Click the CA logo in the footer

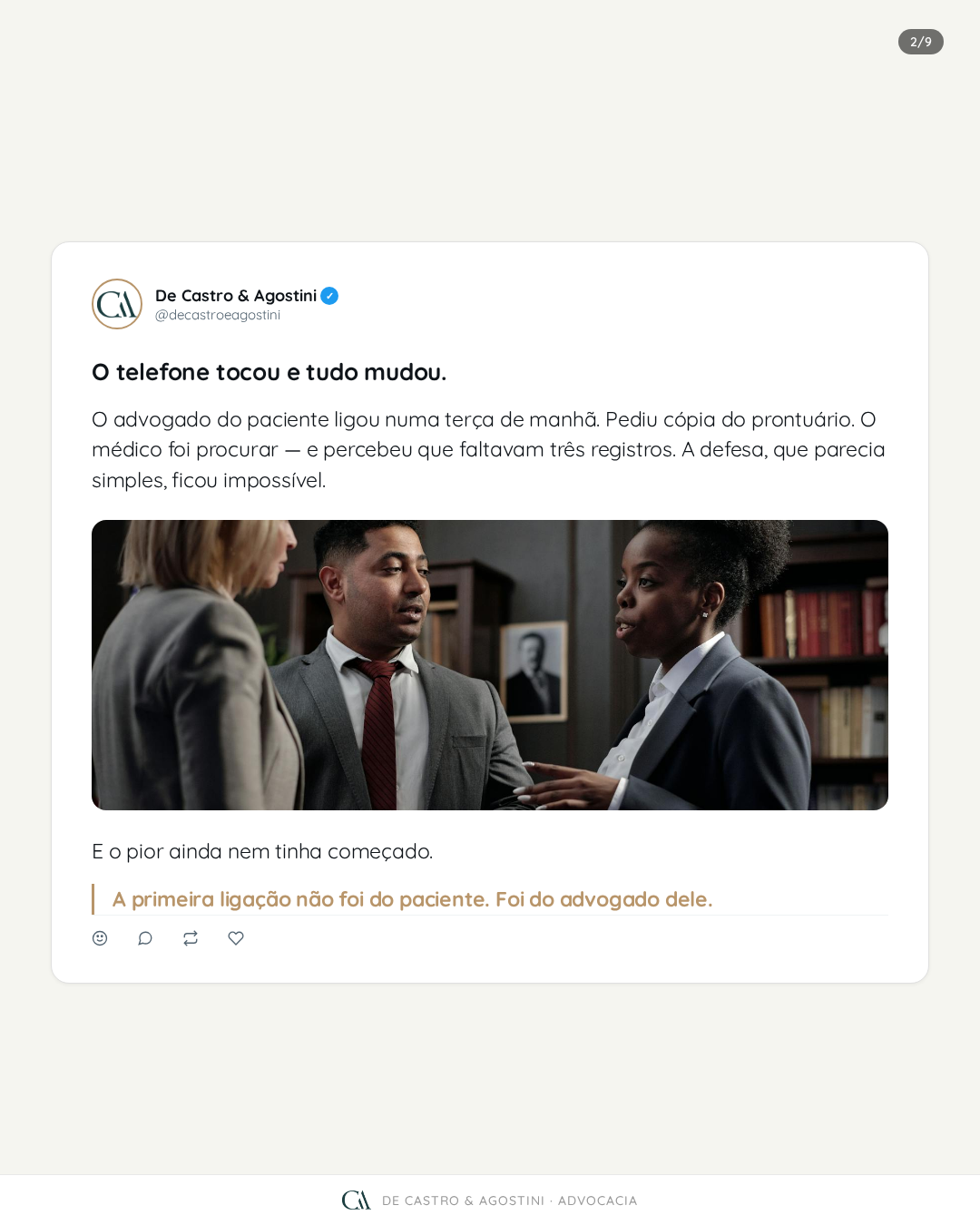tap(357, 1200)
